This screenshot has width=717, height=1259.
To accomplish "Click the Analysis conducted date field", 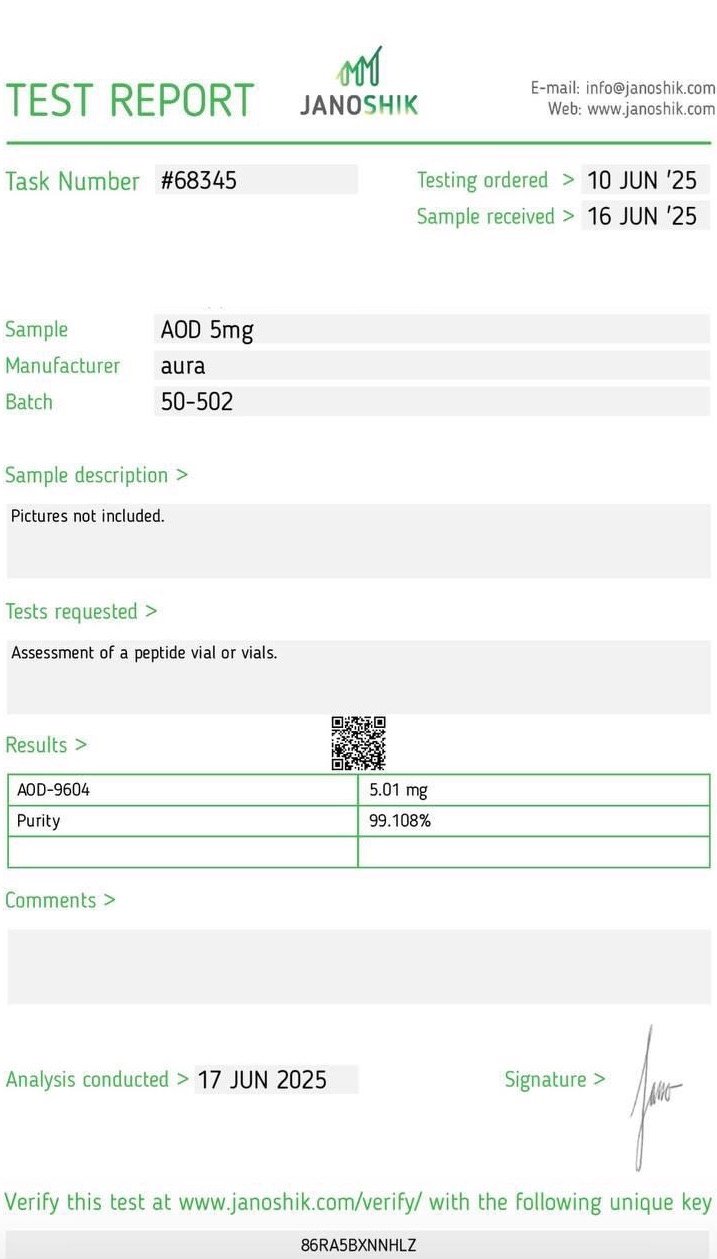I will tap(276, 1080).
